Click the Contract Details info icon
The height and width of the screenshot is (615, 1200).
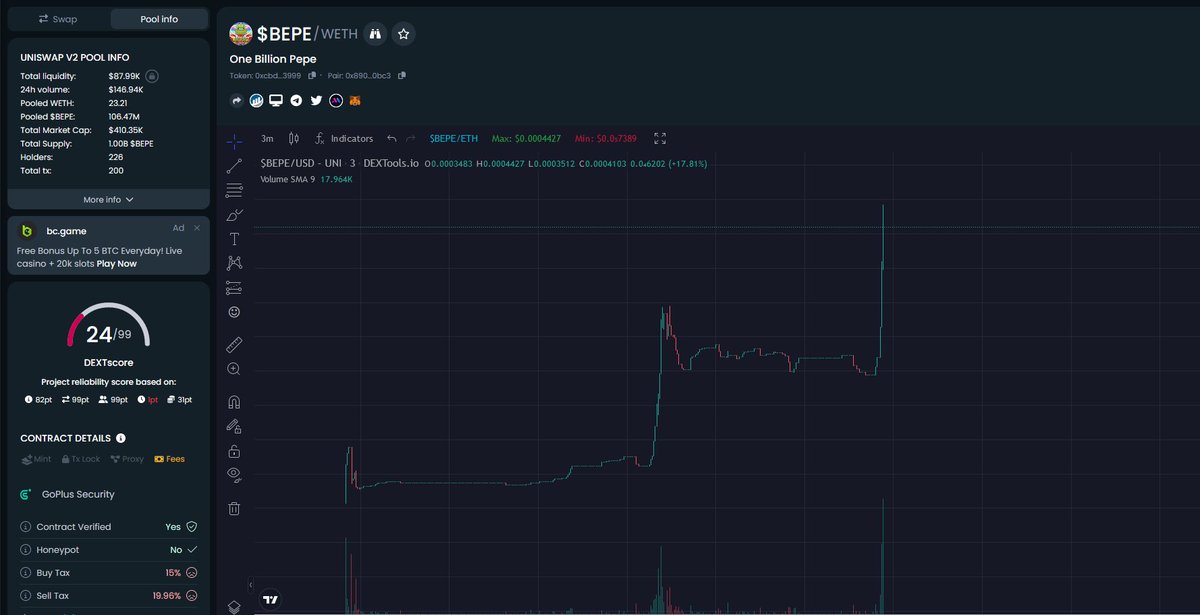[121, 438]
